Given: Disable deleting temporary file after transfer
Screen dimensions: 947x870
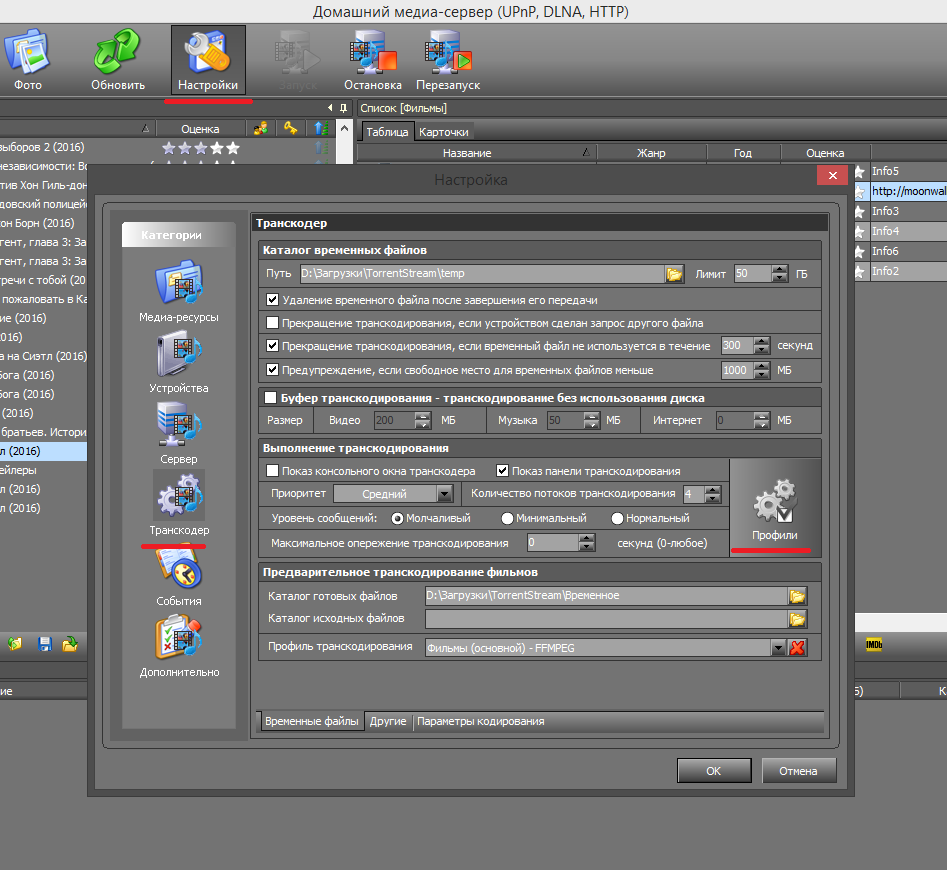Looking at the screenshot, I should tap(273, 300).
